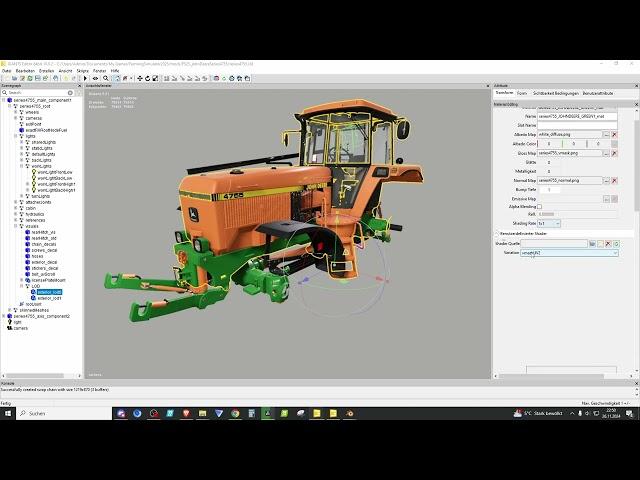Image resolution: width=640 pixels, height=480 pixels.
Task: Select the hoses node in scenegraph
Action: point(37,256)
